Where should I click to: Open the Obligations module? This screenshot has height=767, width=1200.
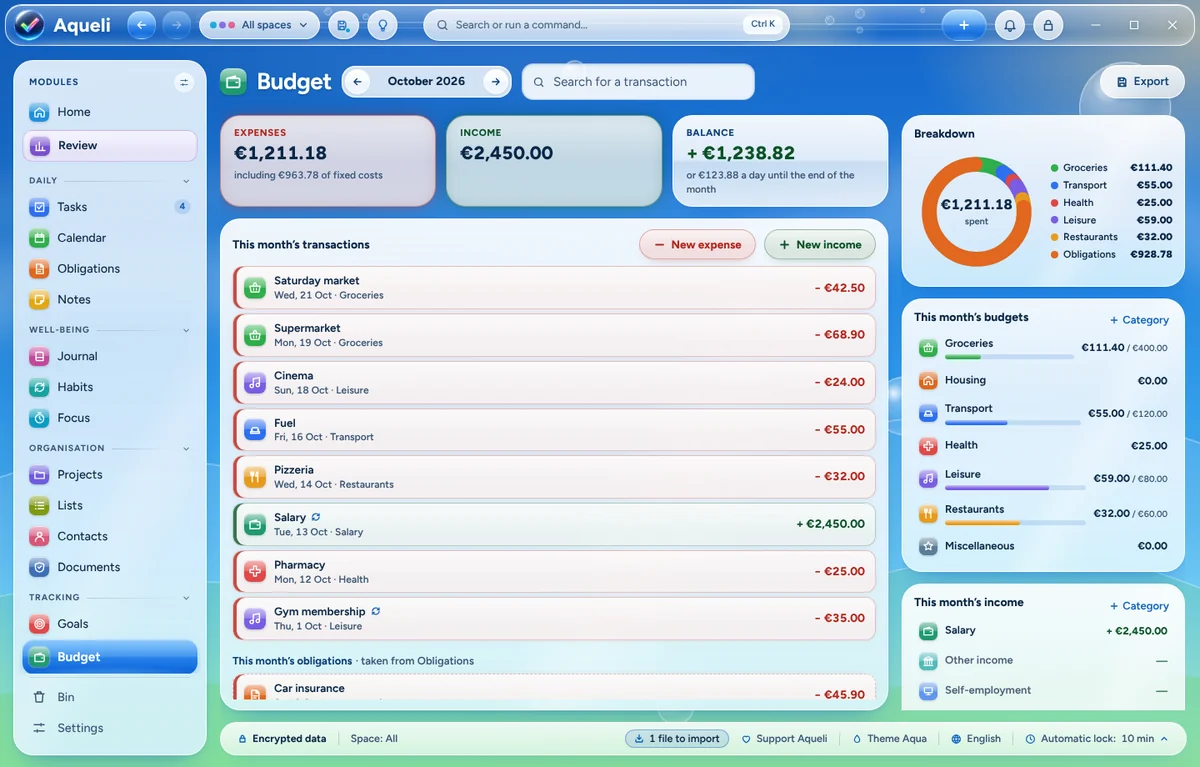pyautogui.click(x=110, y=268)
